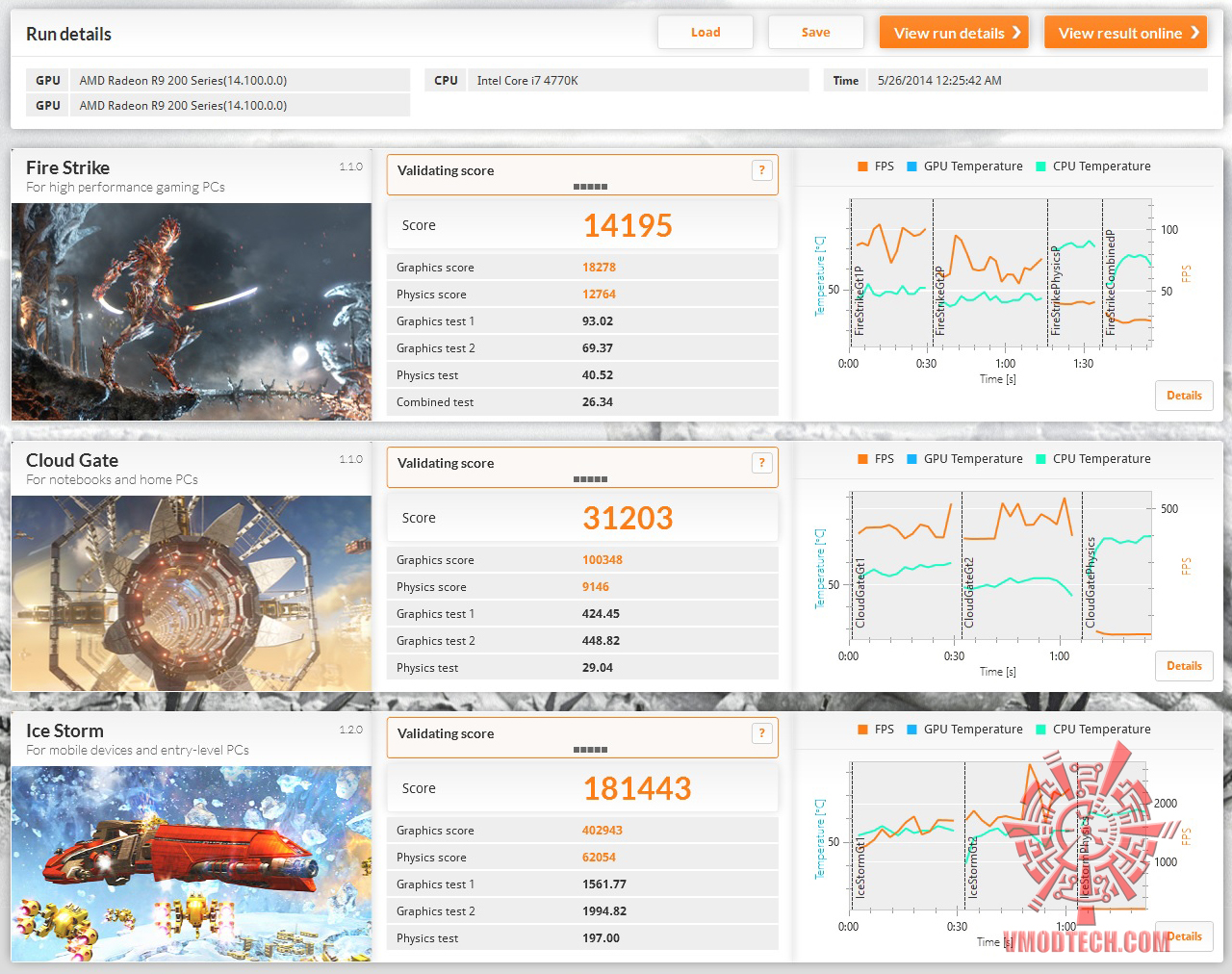The height and width of the screenshot is (974, 1232).
Task: Save the current benchmark result
Action: pos(815,32)
